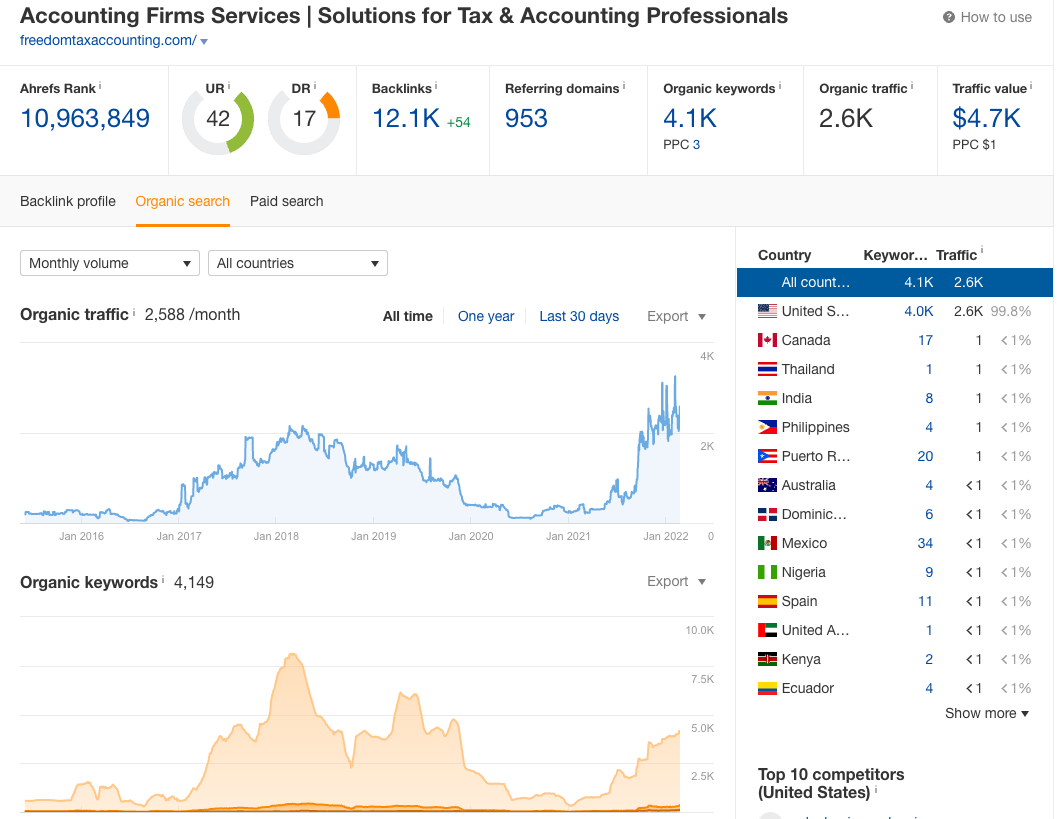Image resolution: width=1060 pixels, height=819 pixels.
Task: Click Puerto Rico keywords count 20
Action: 925,456
